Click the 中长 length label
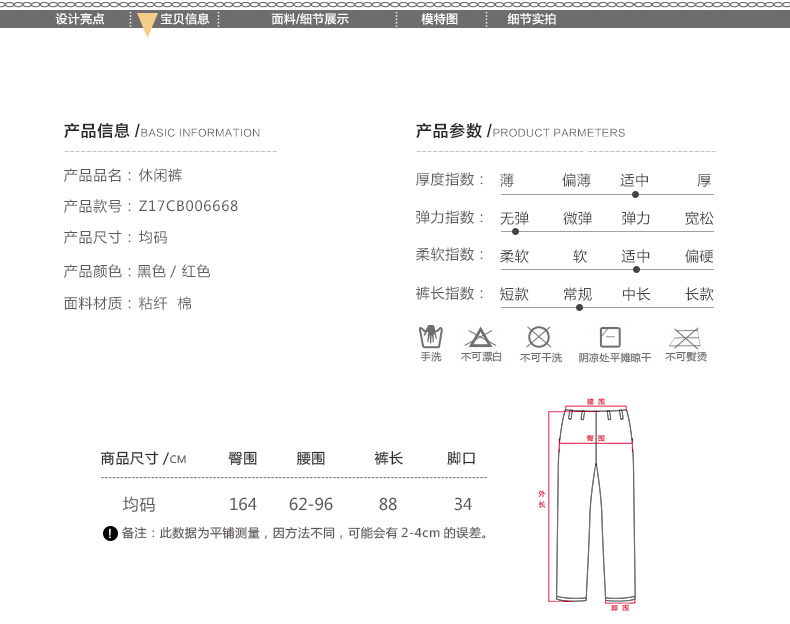790x624 pixels. tap(636, 294)
